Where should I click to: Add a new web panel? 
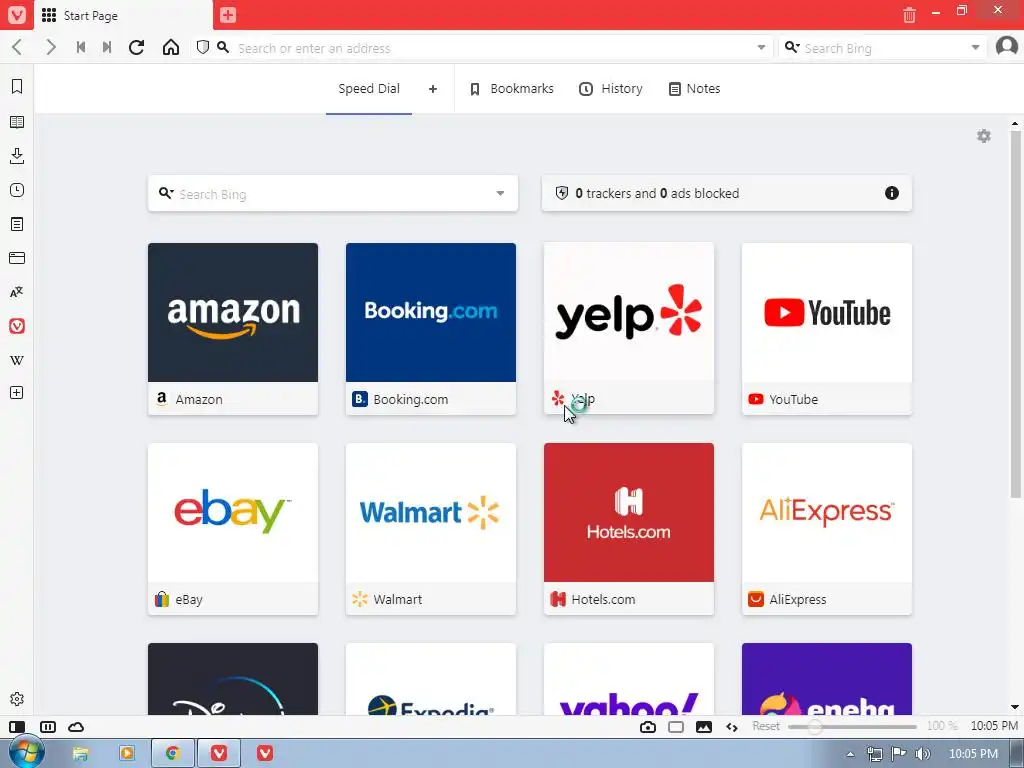(17, 392)
